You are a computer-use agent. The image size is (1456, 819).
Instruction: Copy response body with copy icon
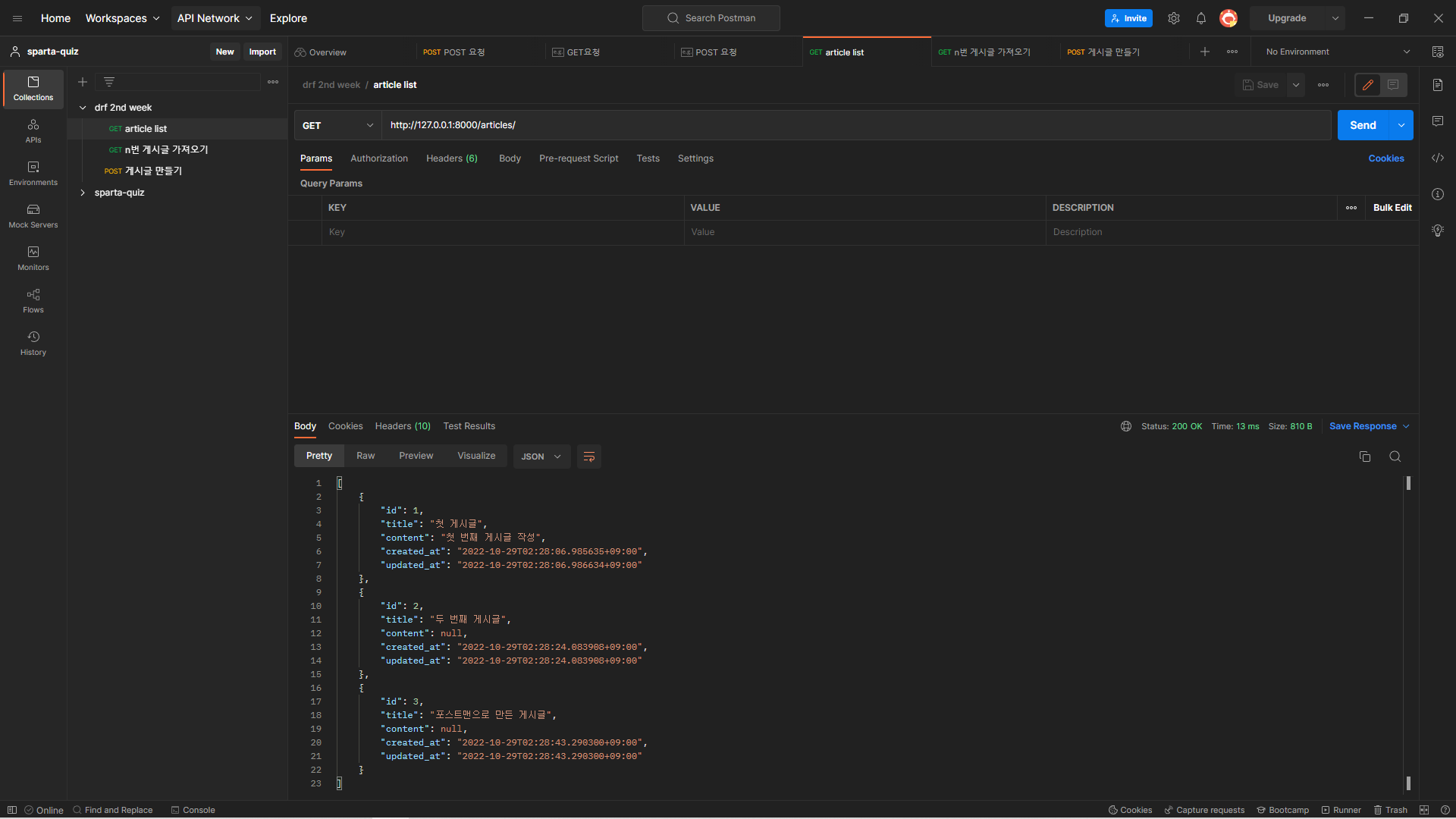(1365, 457)
